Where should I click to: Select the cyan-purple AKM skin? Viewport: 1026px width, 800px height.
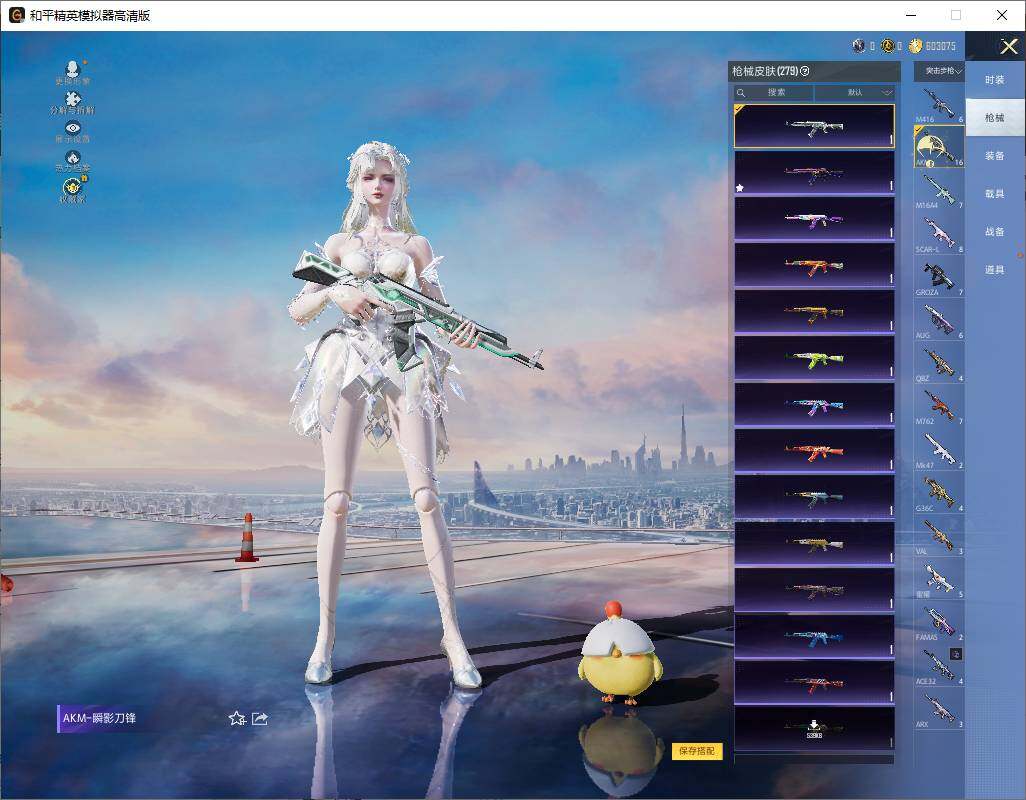tap(814, 405)
